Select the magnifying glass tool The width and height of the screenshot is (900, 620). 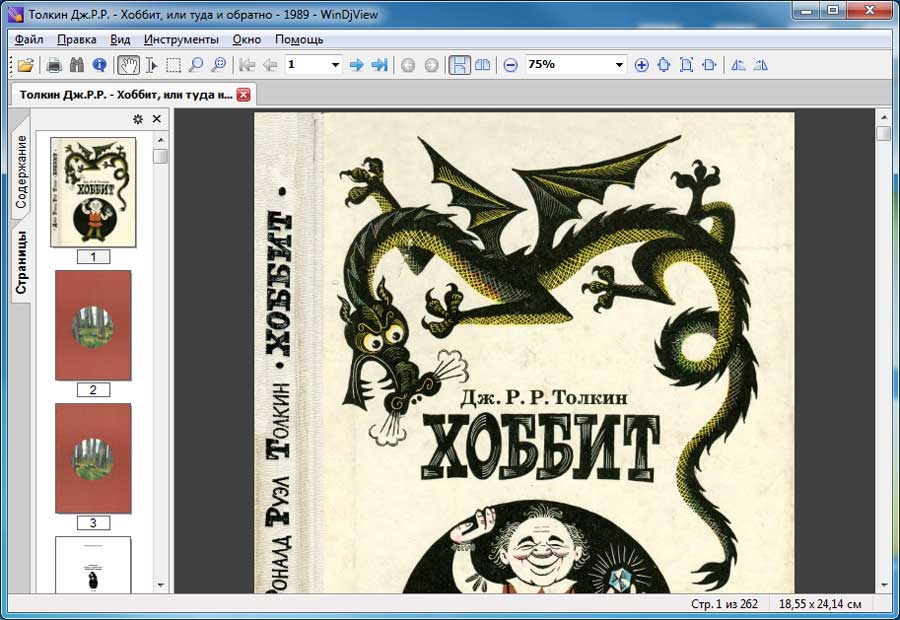[196, 65]
